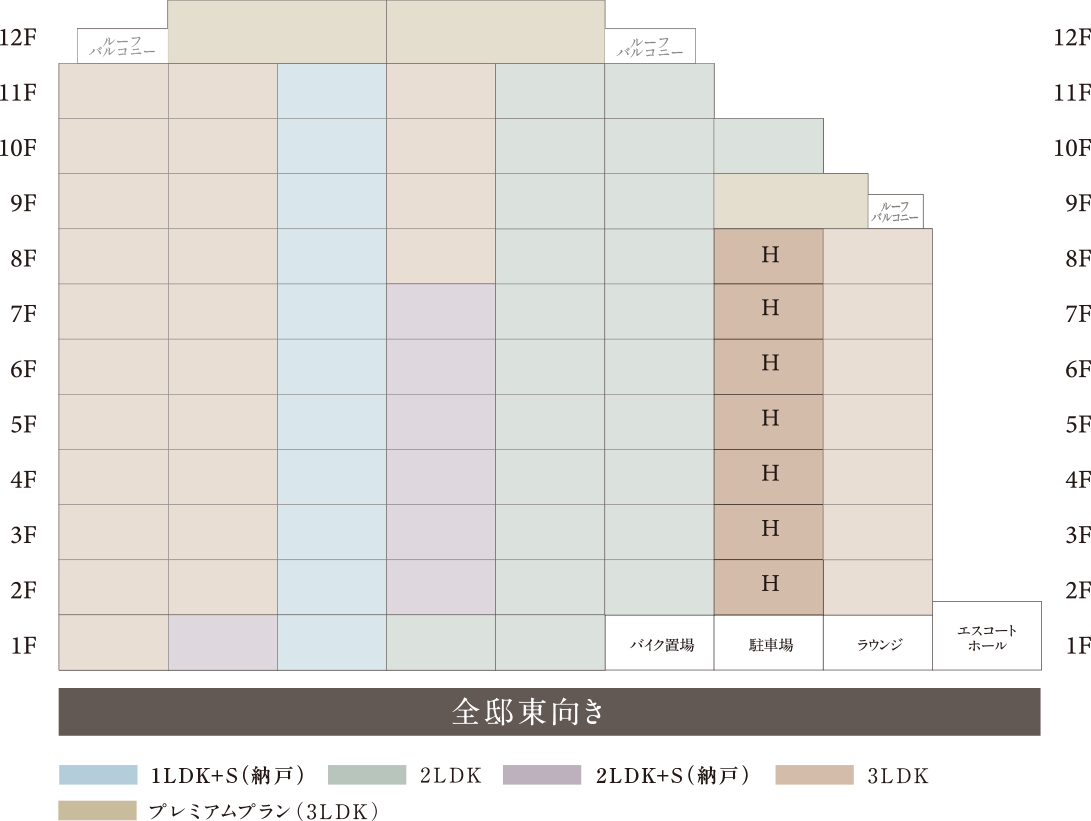1091x821 pixels.
Task: Select the blue 1LDK+S unit on 4F
Action: pos(332,477)
